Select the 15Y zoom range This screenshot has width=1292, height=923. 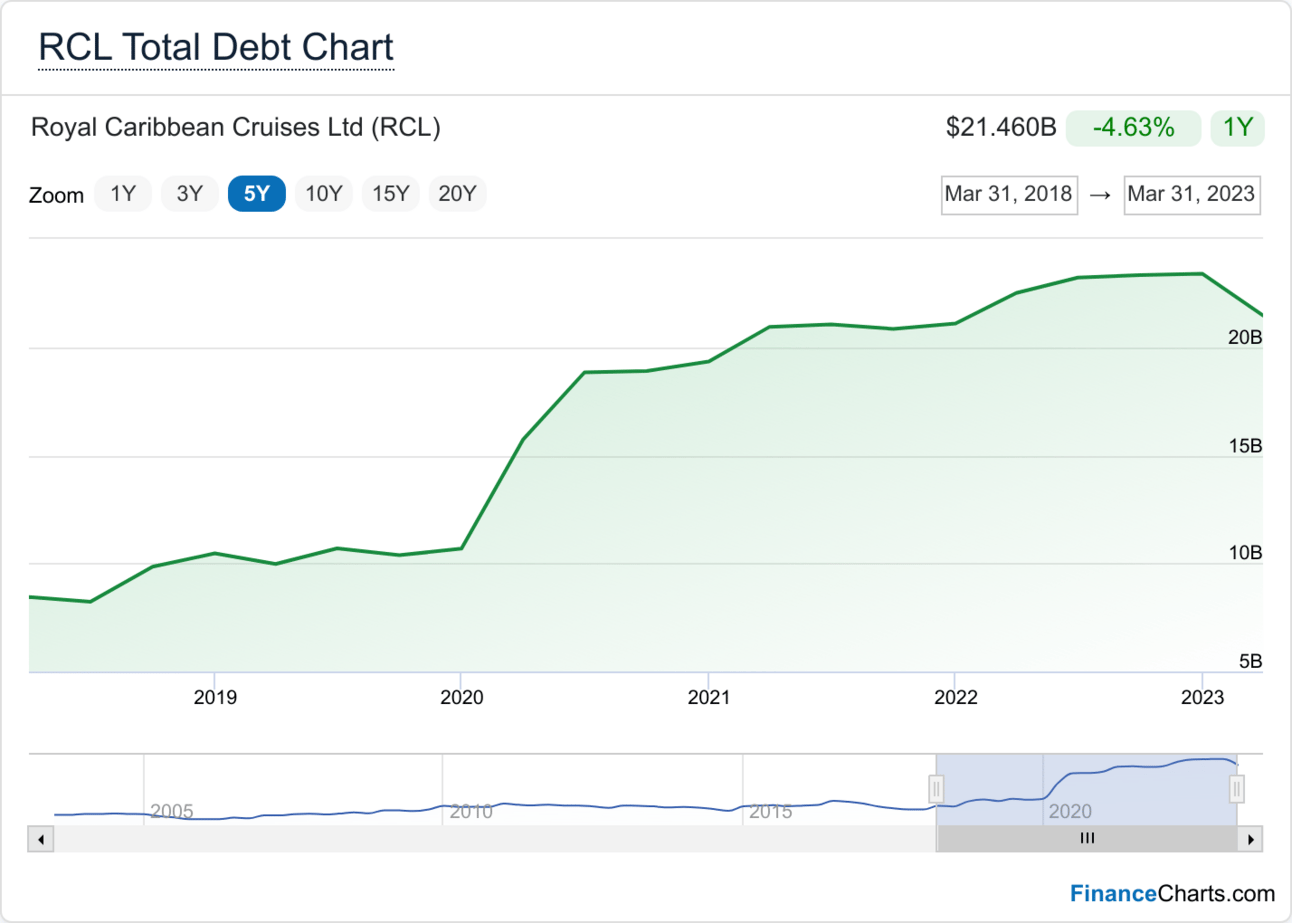391,194
